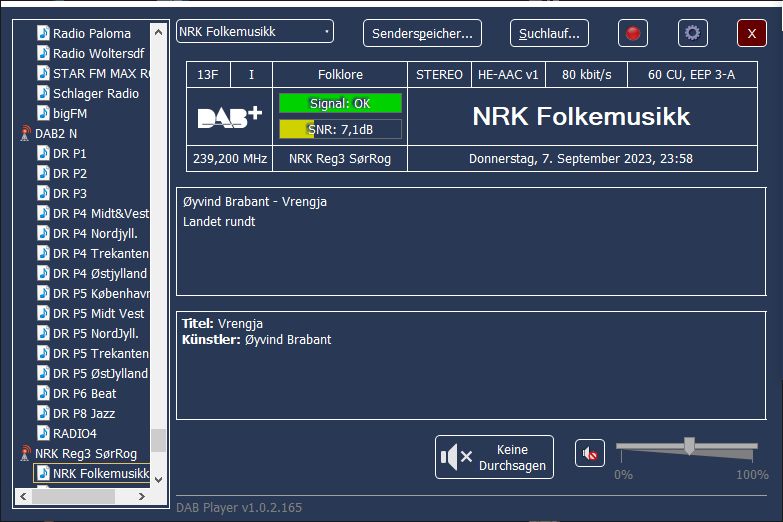Screen dimensions: 783x522
Task: Click the red record button
Action: [633, 33]
